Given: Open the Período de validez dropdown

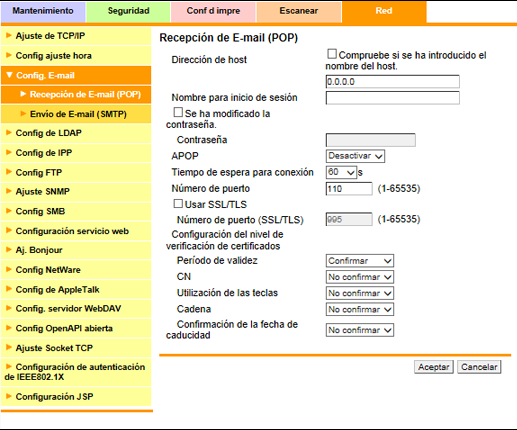Looking at the screenshot, I should 360,261.
